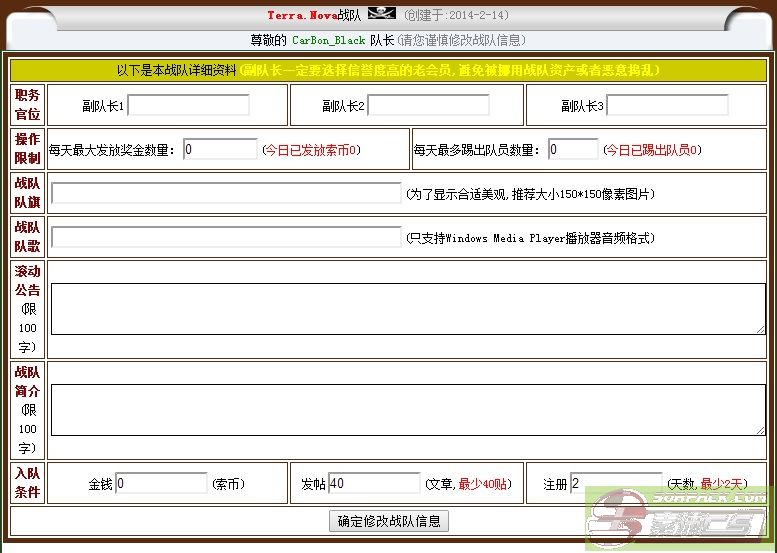Click the 副队长1 input field
This screenshot has height=553, width=777.
(x=188, y=105)
